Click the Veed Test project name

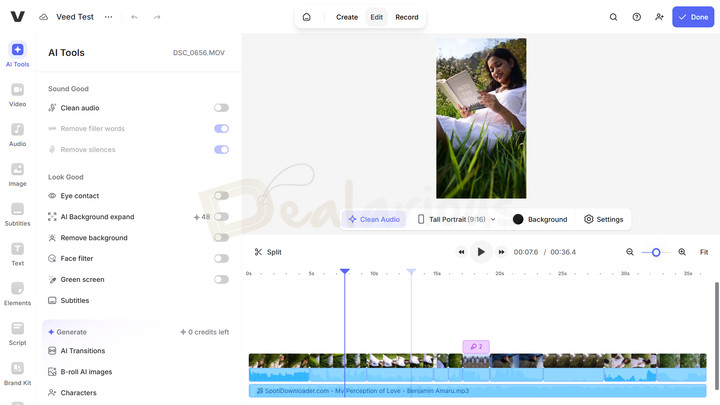coord(75,17)
